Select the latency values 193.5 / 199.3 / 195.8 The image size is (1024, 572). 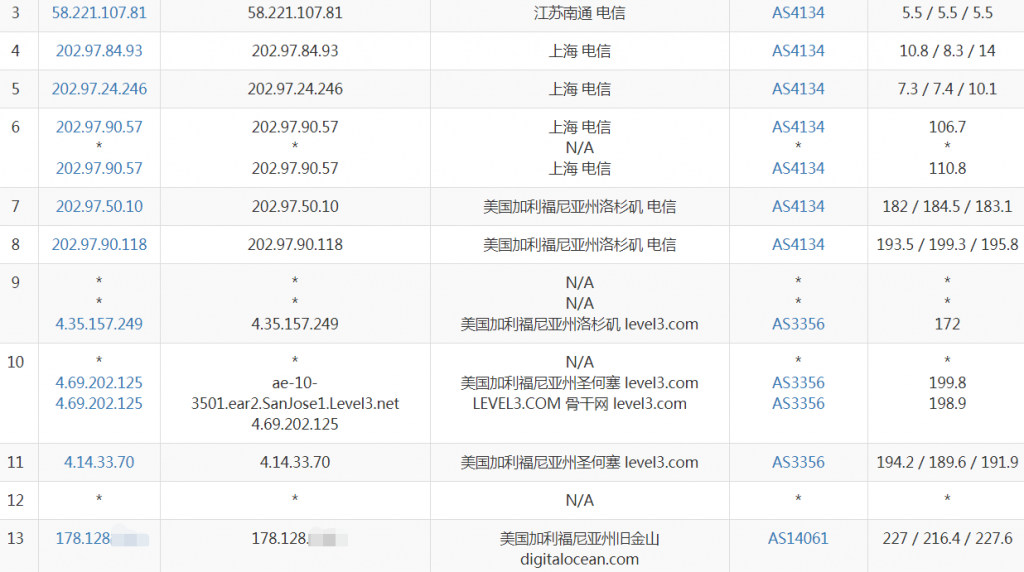click(947, 244)
